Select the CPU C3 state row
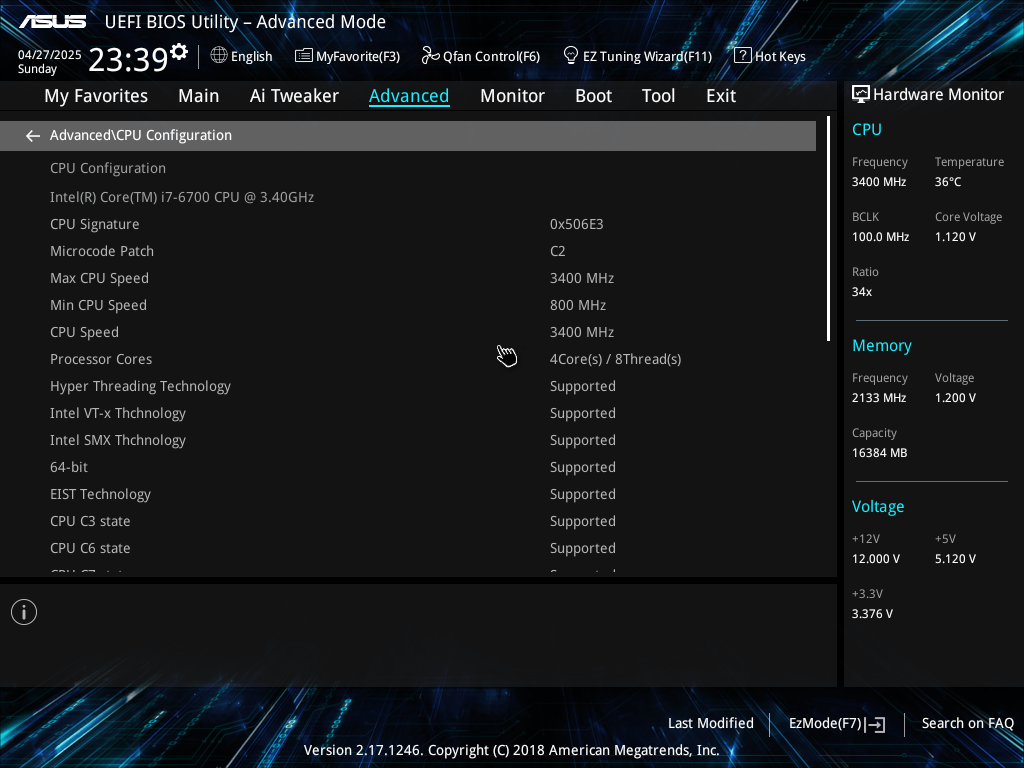This screenshot has width=1024, height=768. tap(408, 521)
